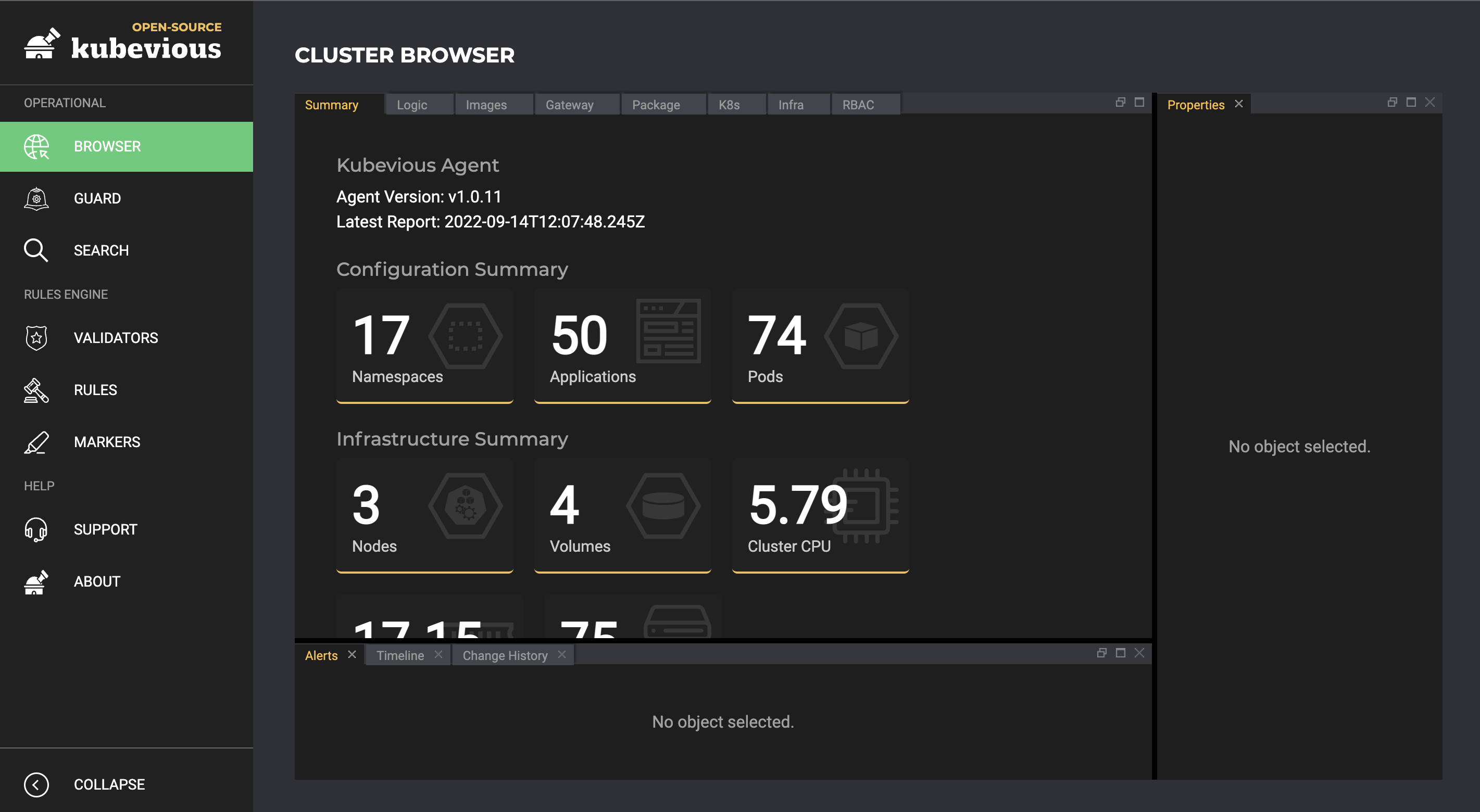The image size is (1480, 812).
Task: Pop out the Properties panel
Action: click(x=1392, y=102)
